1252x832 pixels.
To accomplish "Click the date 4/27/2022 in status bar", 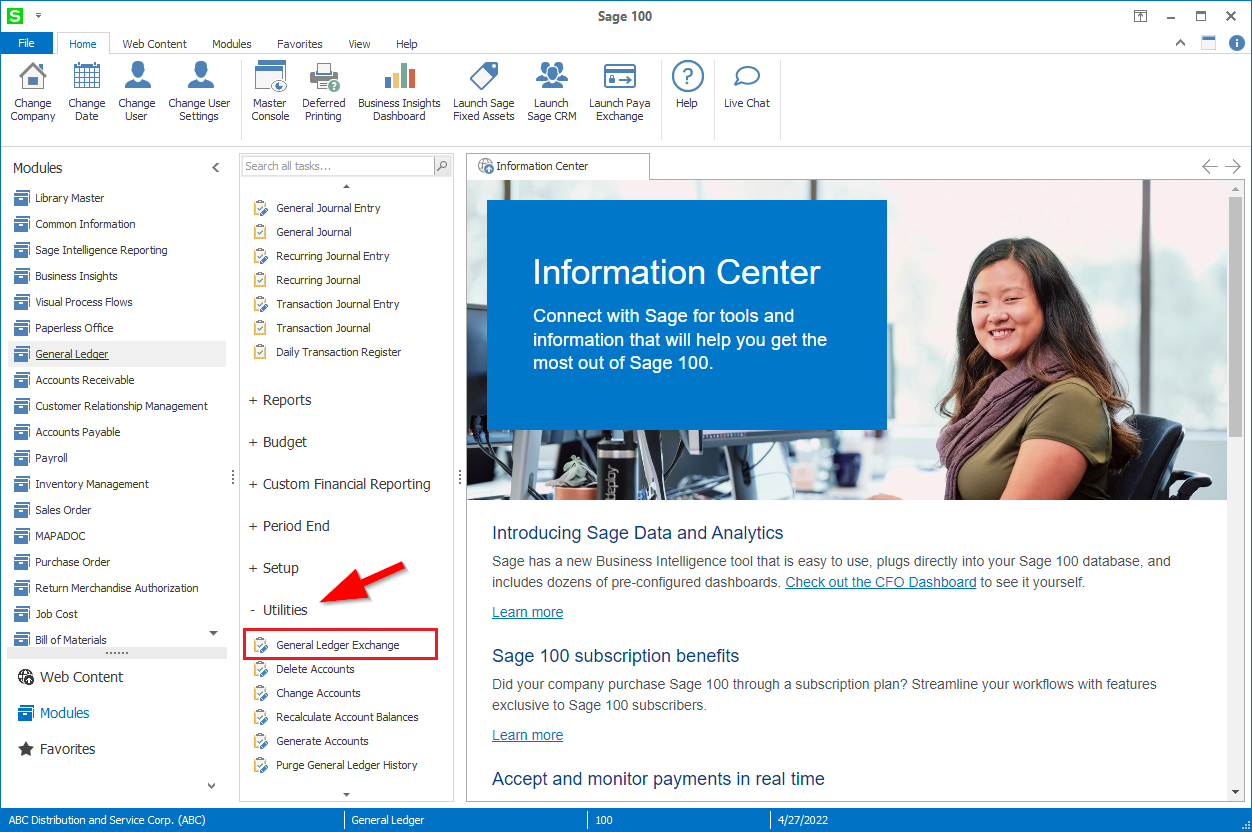I will click(803, 820).
